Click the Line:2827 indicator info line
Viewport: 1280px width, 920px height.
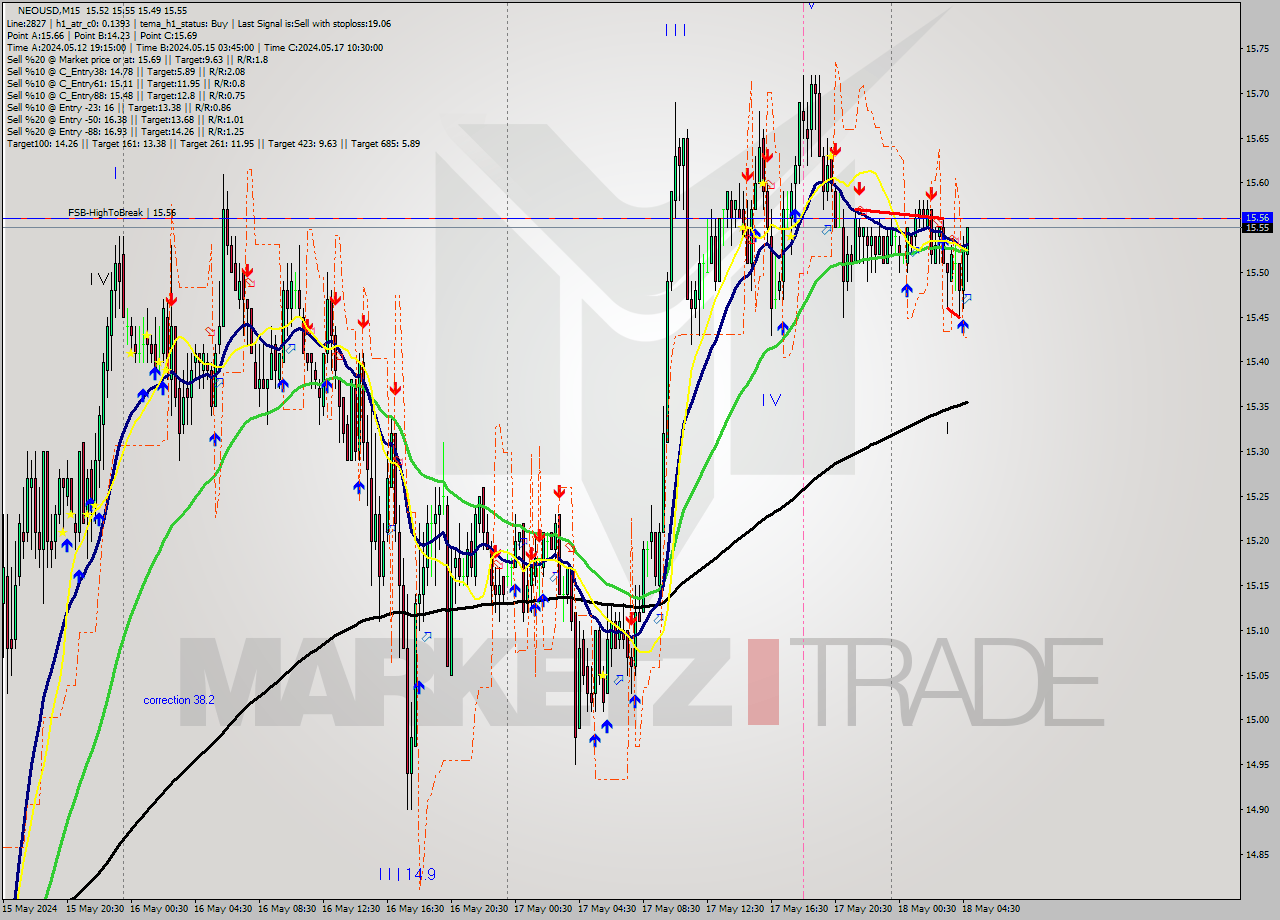click(199, 23)
